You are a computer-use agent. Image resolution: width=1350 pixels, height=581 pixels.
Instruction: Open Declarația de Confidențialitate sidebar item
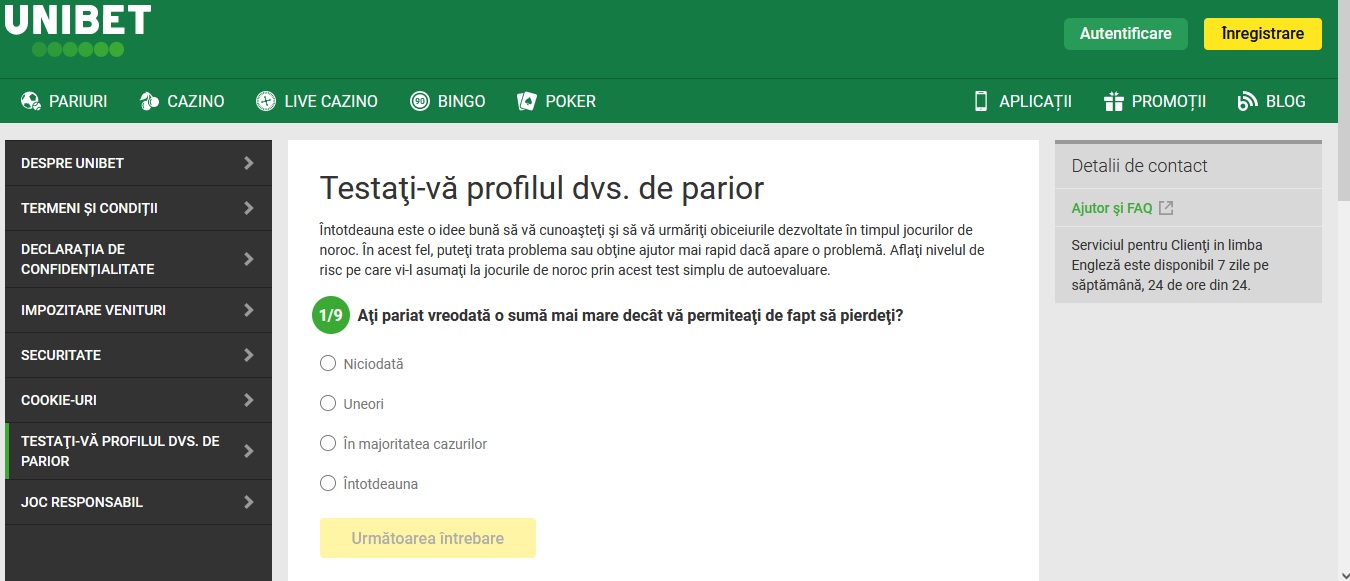[138, 259]
